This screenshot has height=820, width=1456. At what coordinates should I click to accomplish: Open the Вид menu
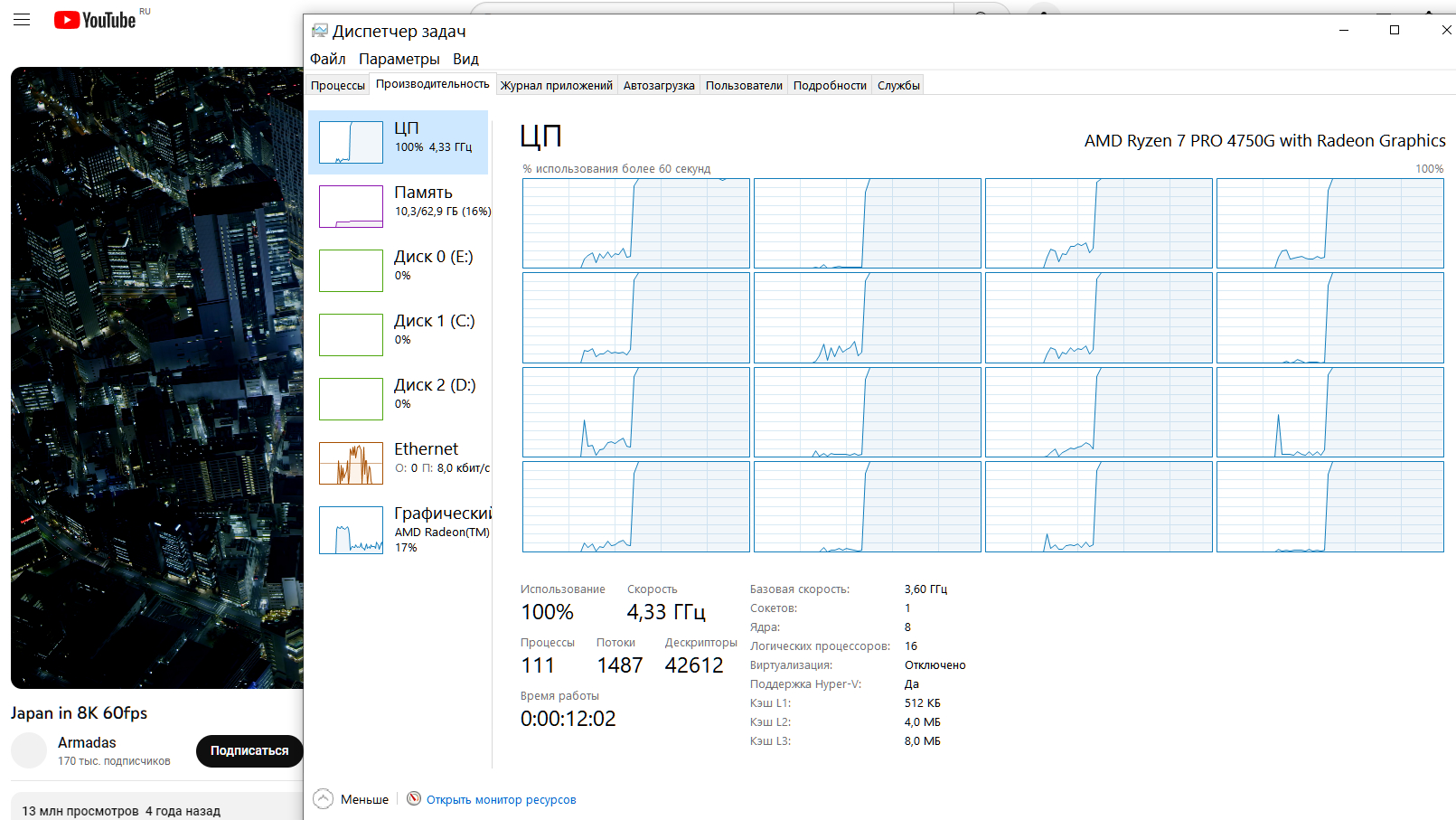pyautogui.click(x=465, y=59)
